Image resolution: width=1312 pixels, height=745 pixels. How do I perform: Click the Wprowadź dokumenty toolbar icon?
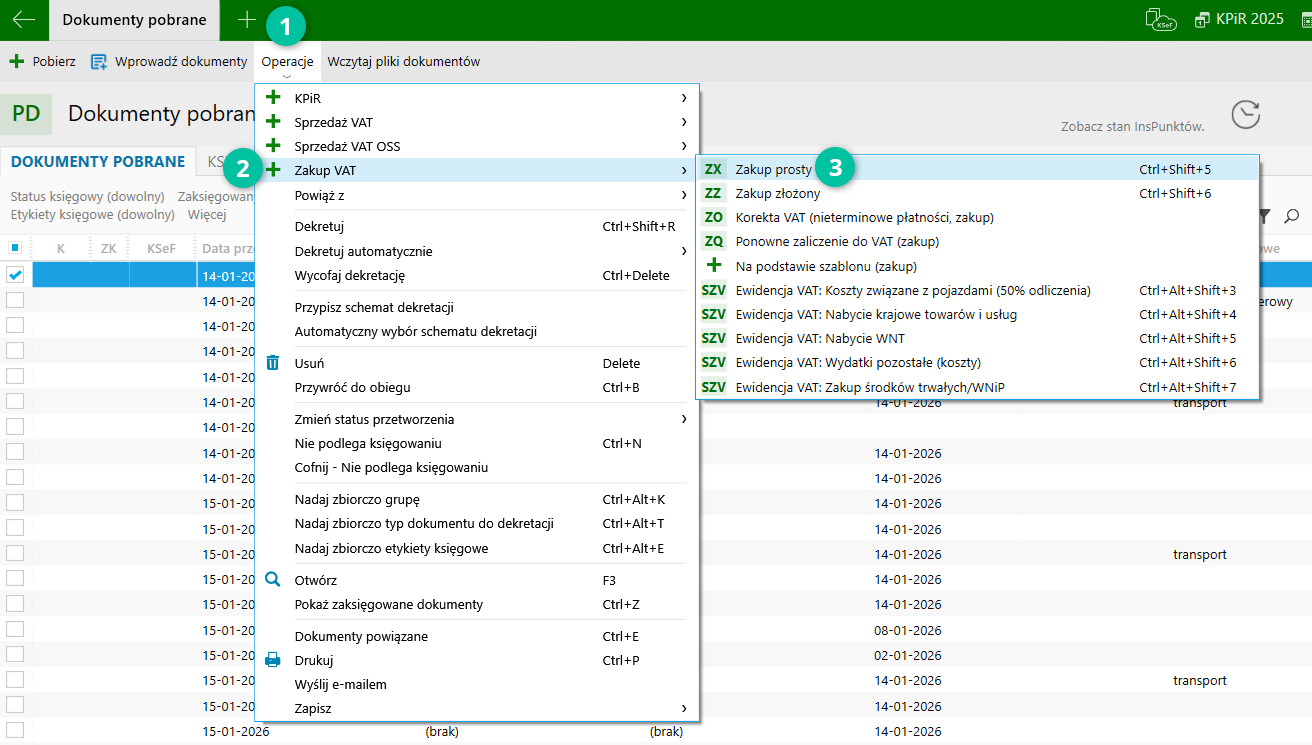point(99,62)
